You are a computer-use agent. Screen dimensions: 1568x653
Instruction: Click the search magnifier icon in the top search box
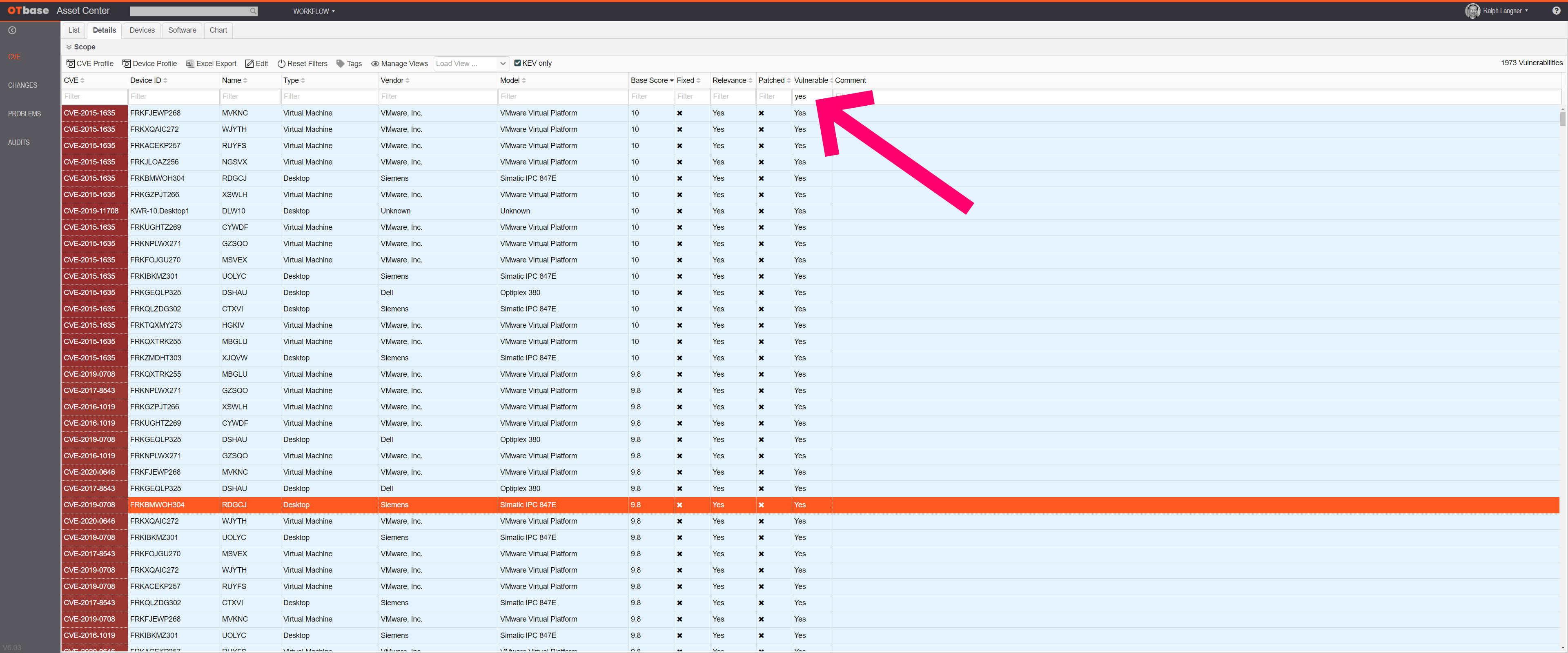[253, 11]
